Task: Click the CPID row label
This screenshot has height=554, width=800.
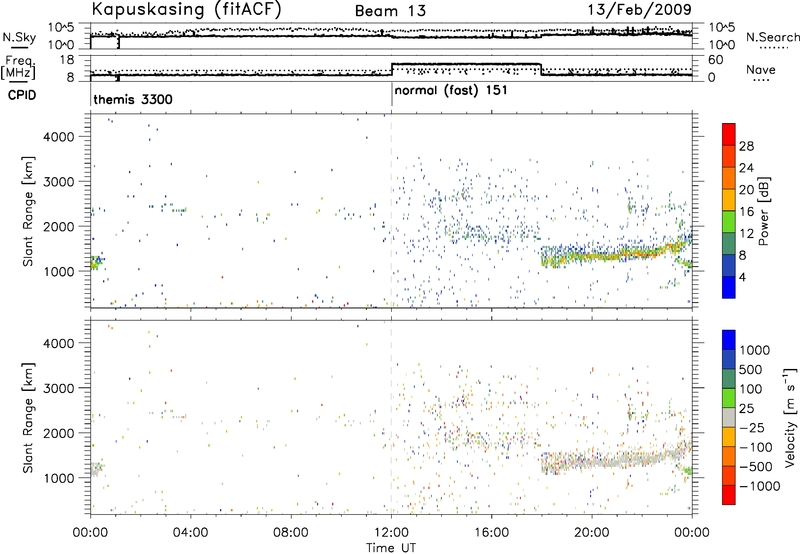Action: [x=22, y=95]
